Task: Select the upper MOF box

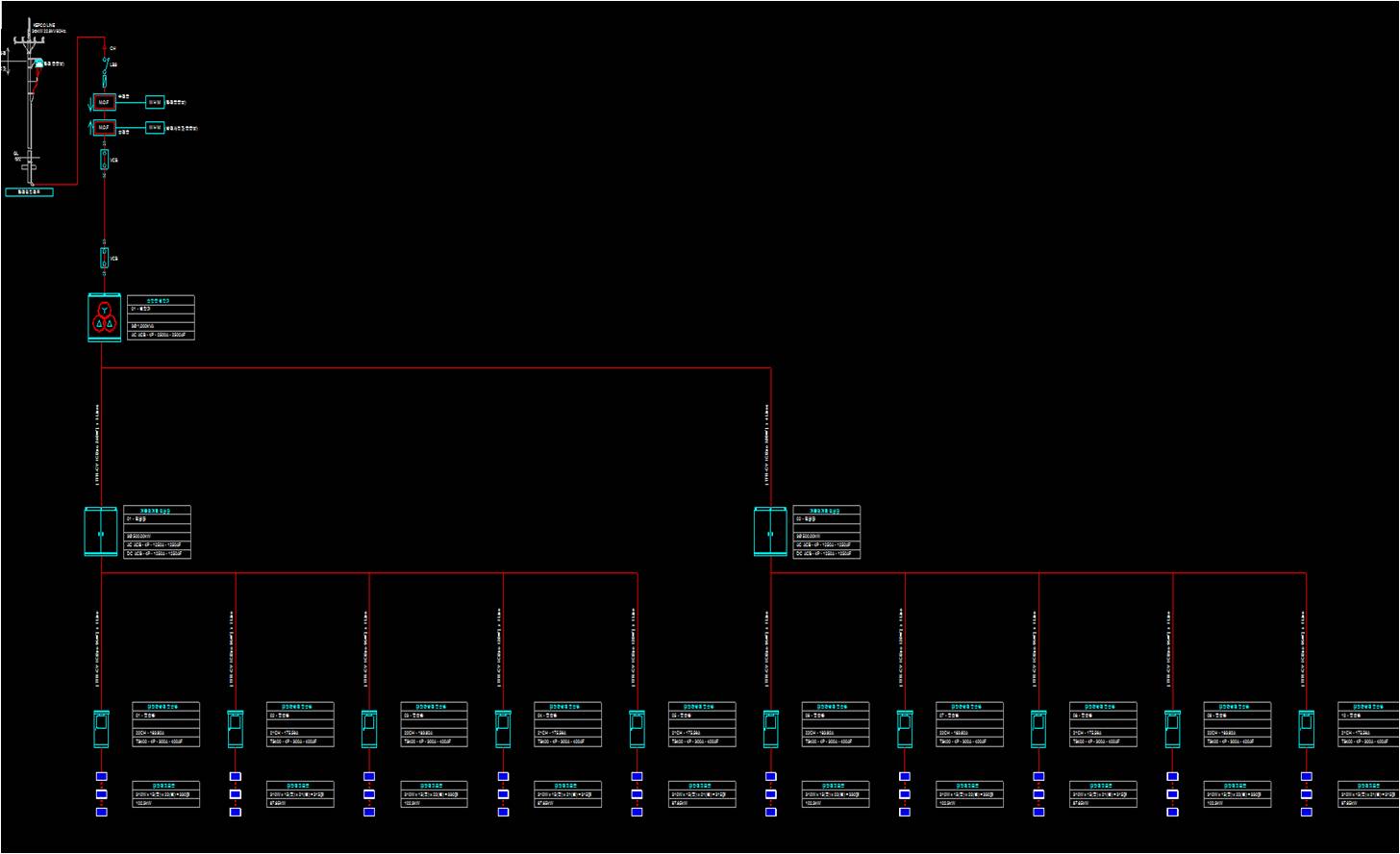Action: click(104, 101)
